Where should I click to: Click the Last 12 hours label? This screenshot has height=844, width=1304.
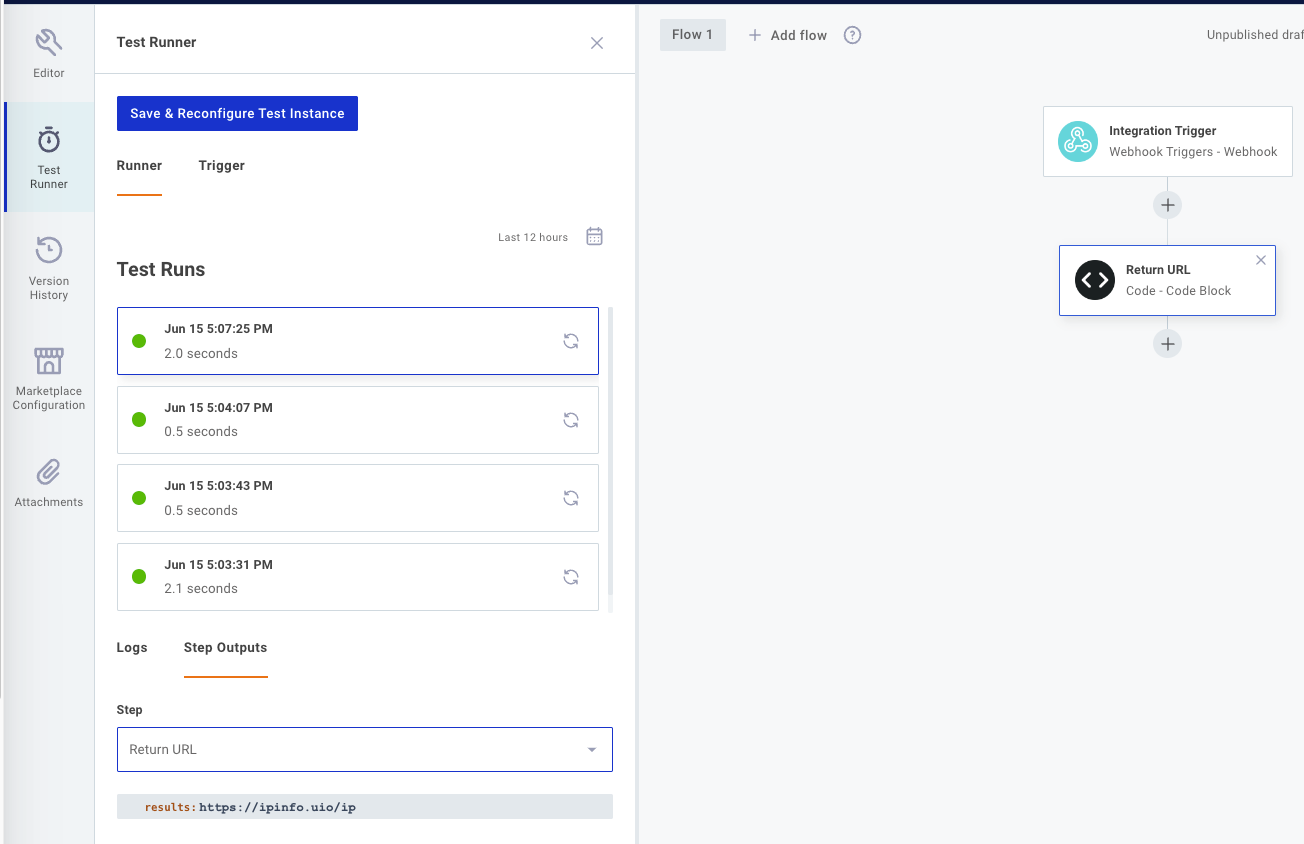point(533,238)
